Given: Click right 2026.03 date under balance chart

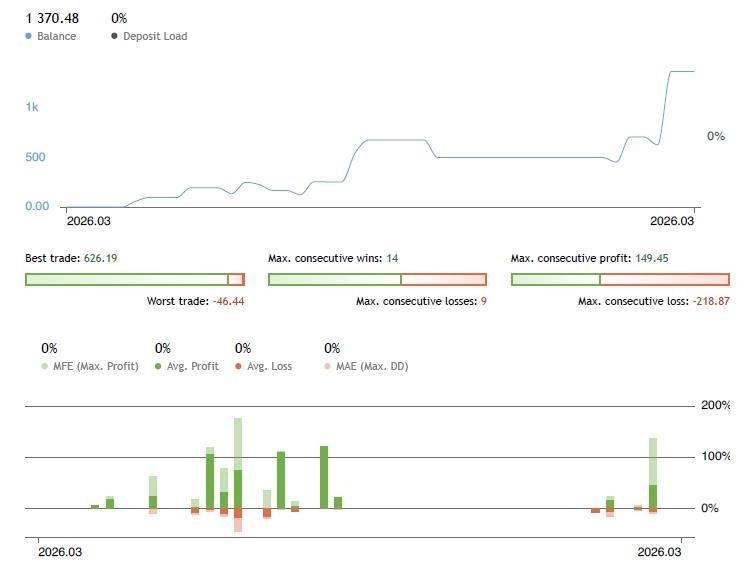Looking at the screenshot, I should point(672,221).
